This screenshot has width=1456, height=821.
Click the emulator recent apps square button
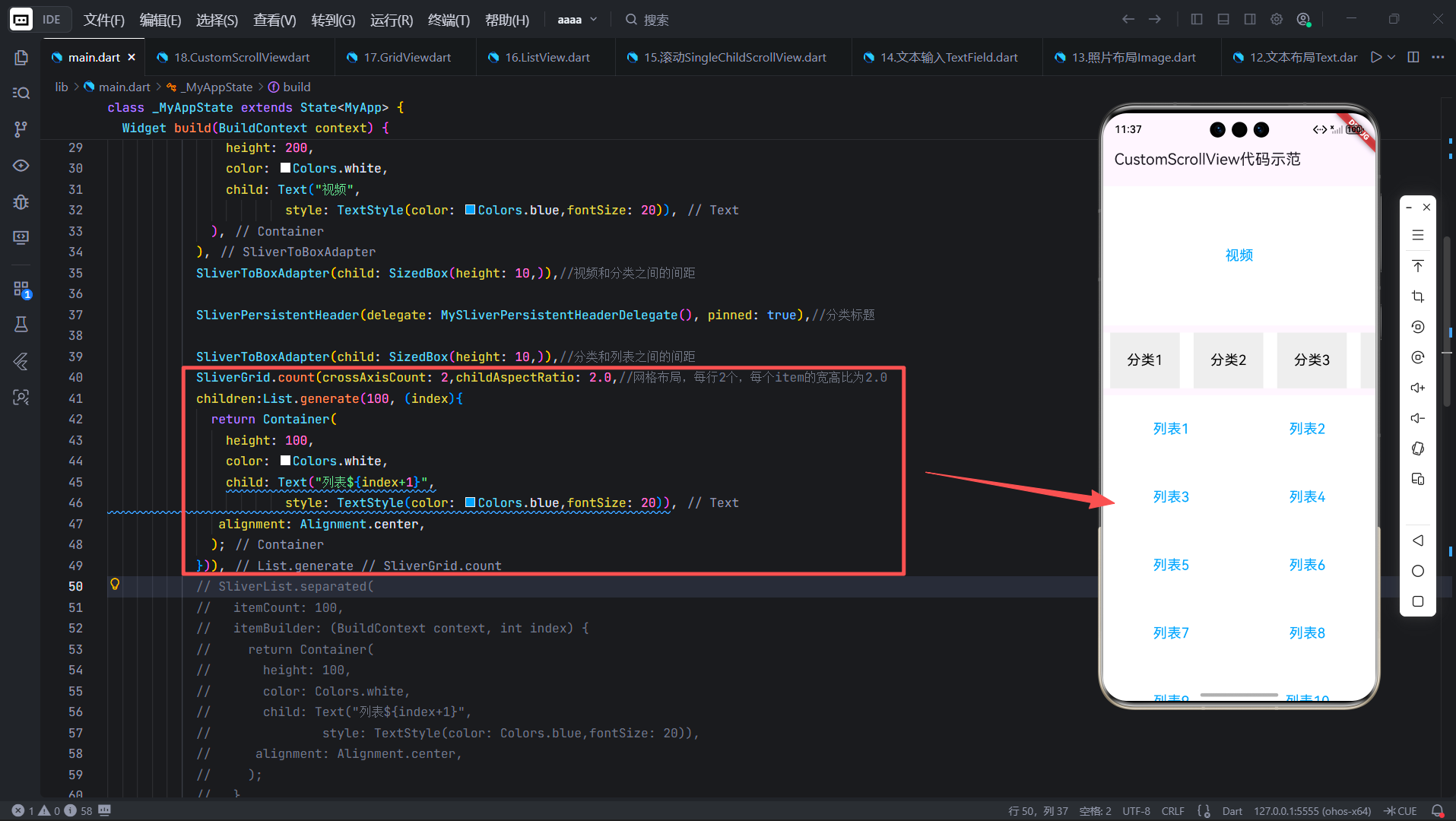pyautogui.click(x=1417, y=601)
